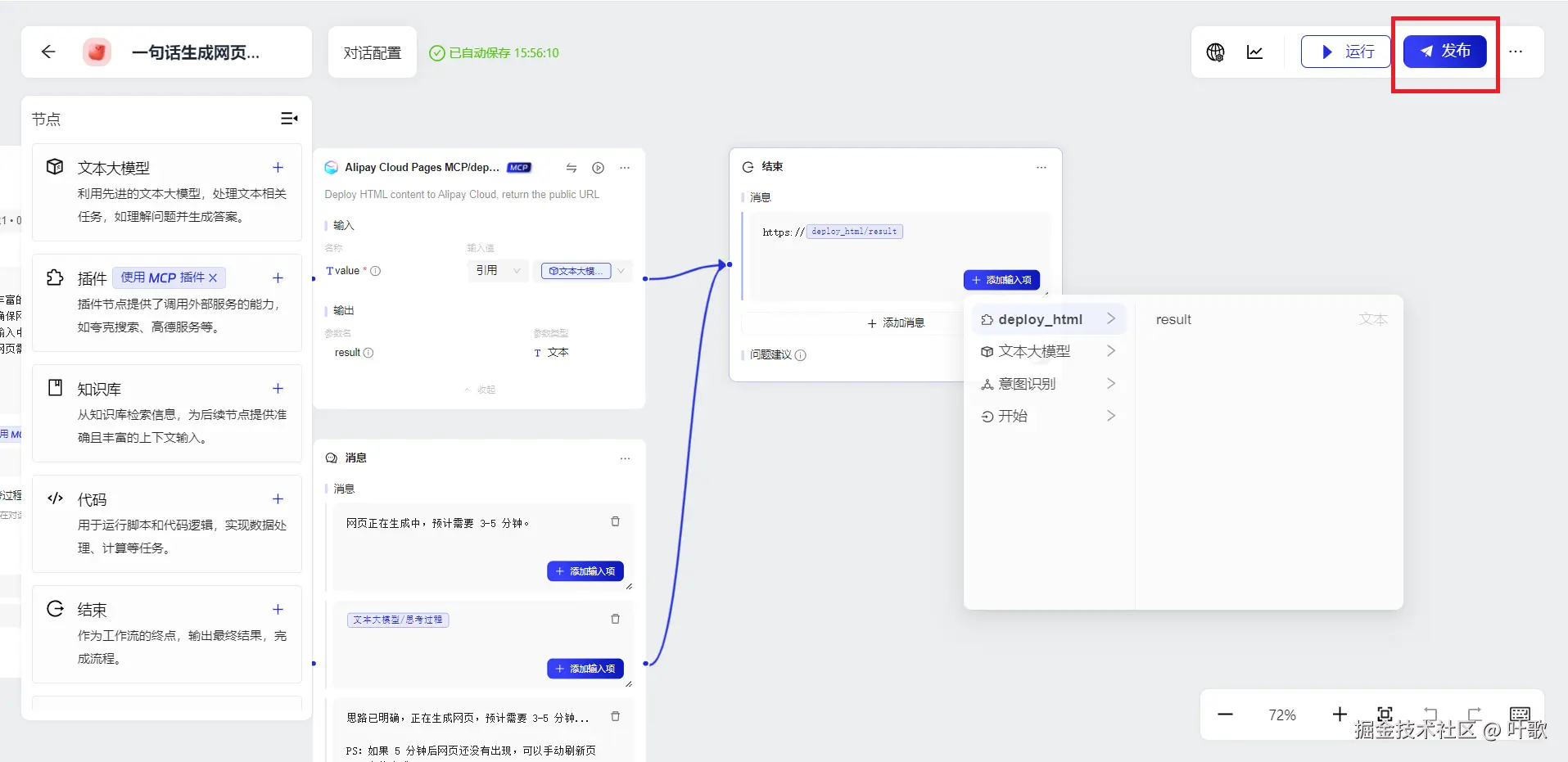Expand 开始 in the variable menu
The image size is (1568, 762).
coord(1049,416)
